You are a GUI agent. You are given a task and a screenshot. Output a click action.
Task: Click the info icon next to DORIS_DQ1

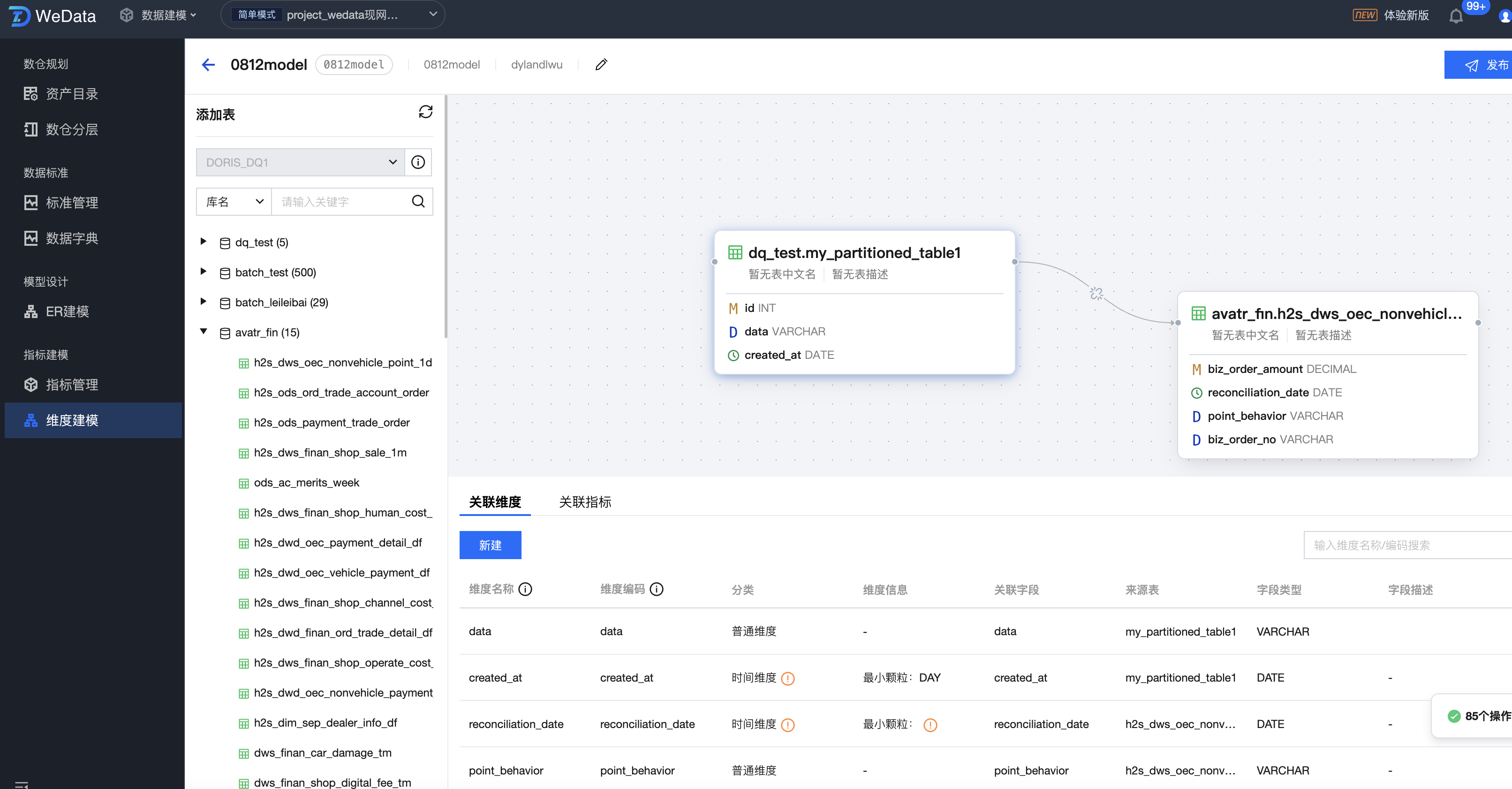click(418, 162)
